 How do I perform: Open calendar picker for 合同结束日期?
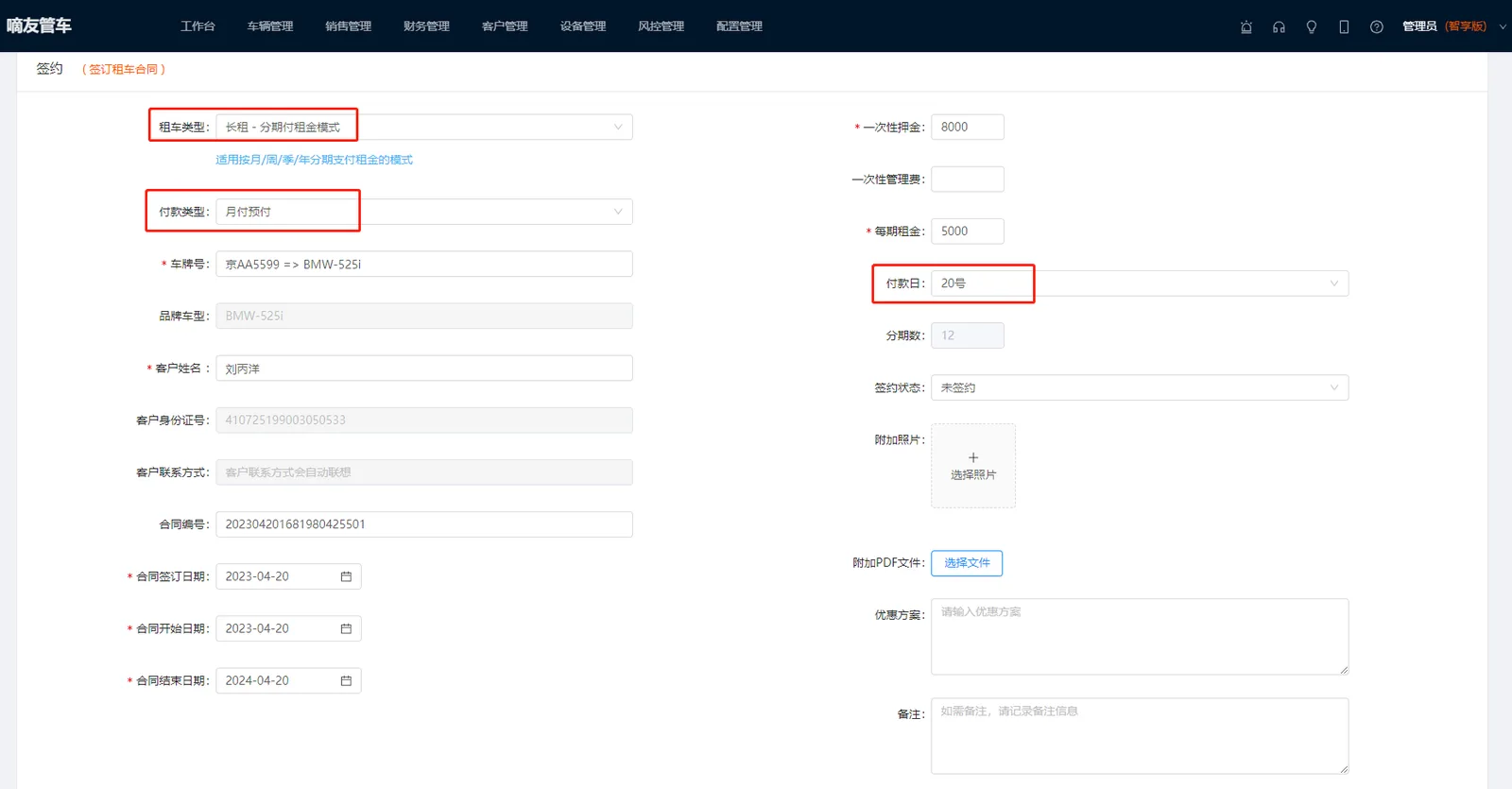point(346,680)
